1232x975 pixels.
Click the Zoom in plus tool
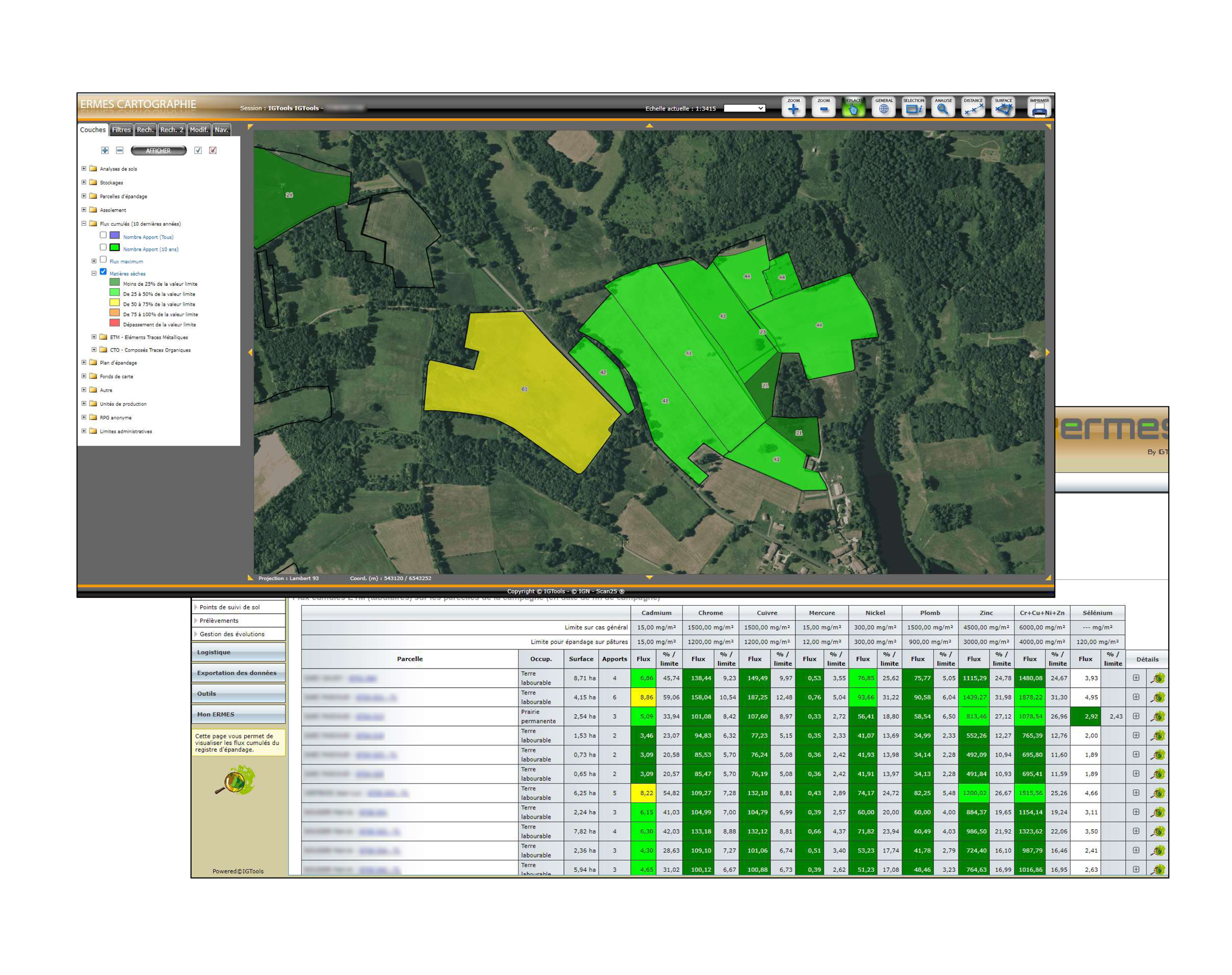pos(793,107)
